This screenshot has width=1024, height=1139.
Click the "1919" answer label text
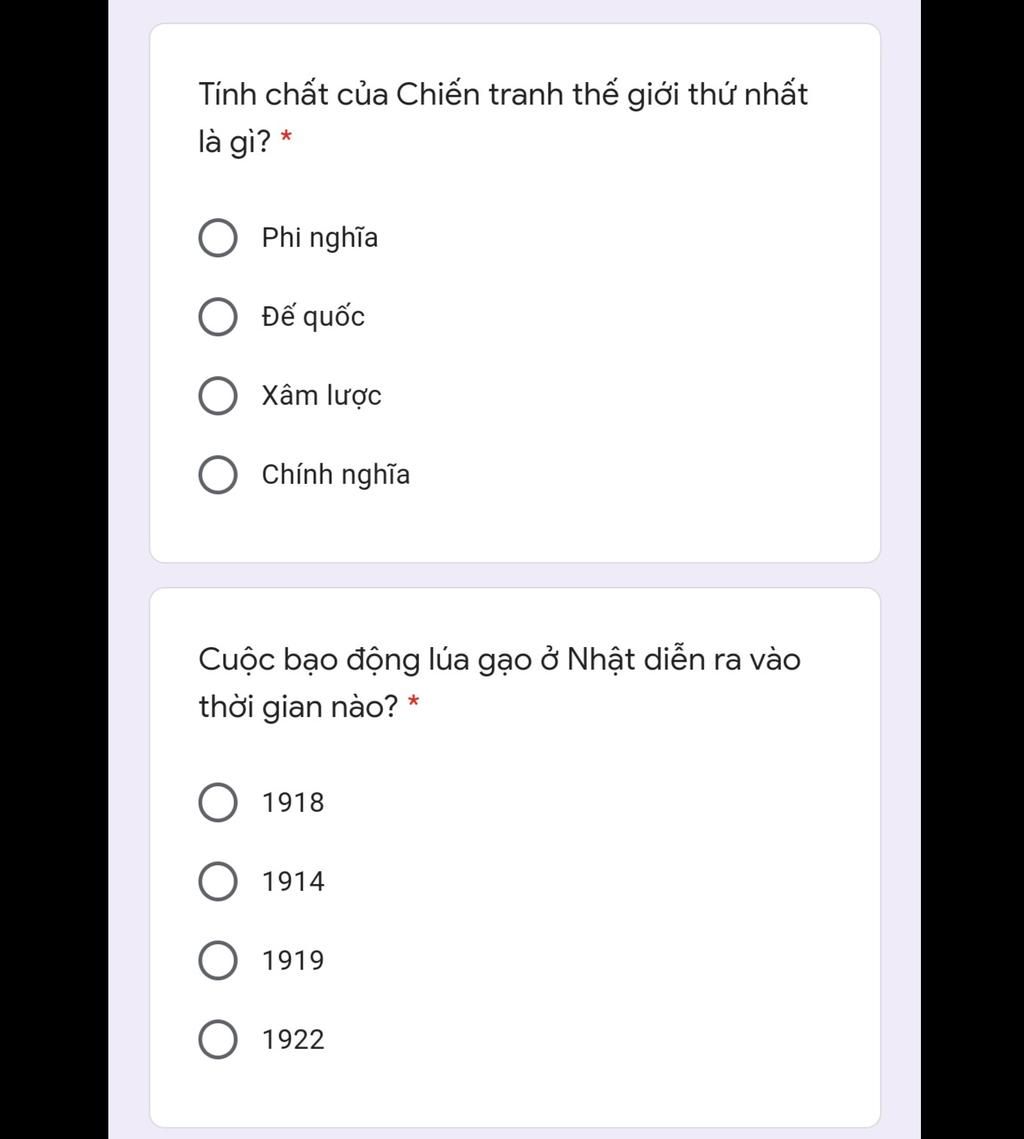tap(293, 961)
